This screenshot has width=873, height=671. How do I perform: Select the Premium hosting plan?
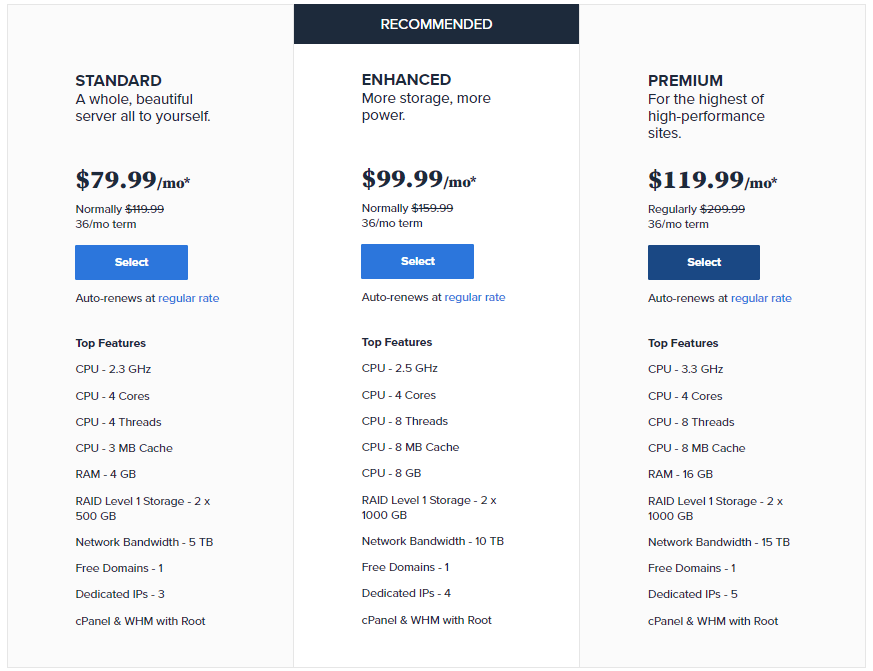(x=703, y=262)
